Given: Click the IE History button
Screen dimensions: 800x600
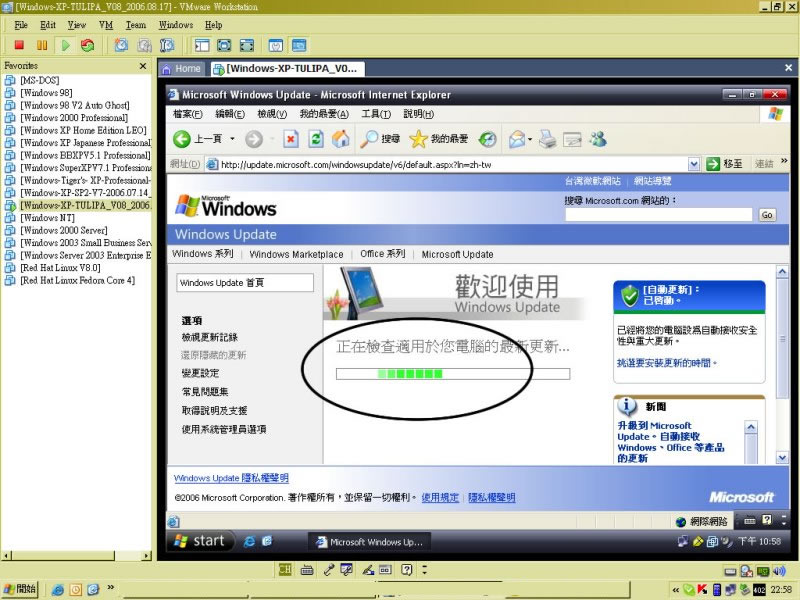Looking at the screenshot, I should click(x=488, y=139).
